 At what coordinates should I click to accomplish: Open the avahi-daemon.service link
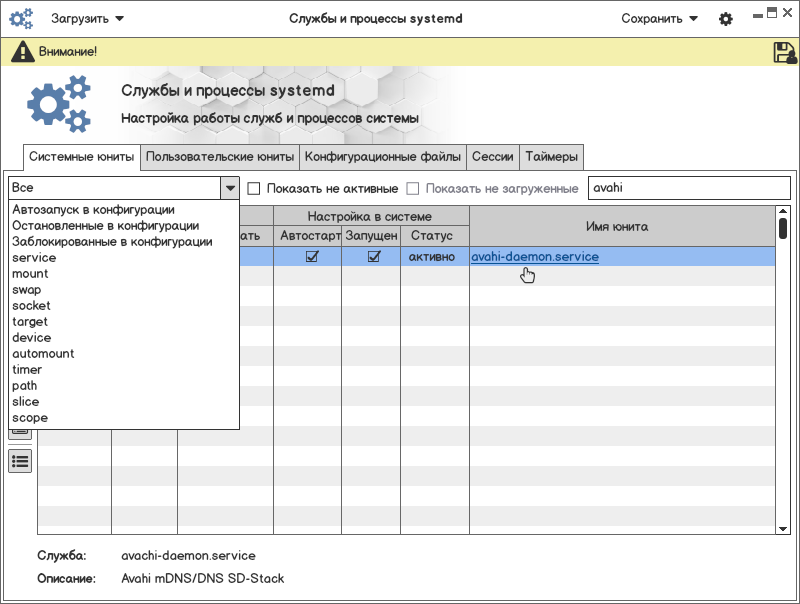[x=535, y=257]
